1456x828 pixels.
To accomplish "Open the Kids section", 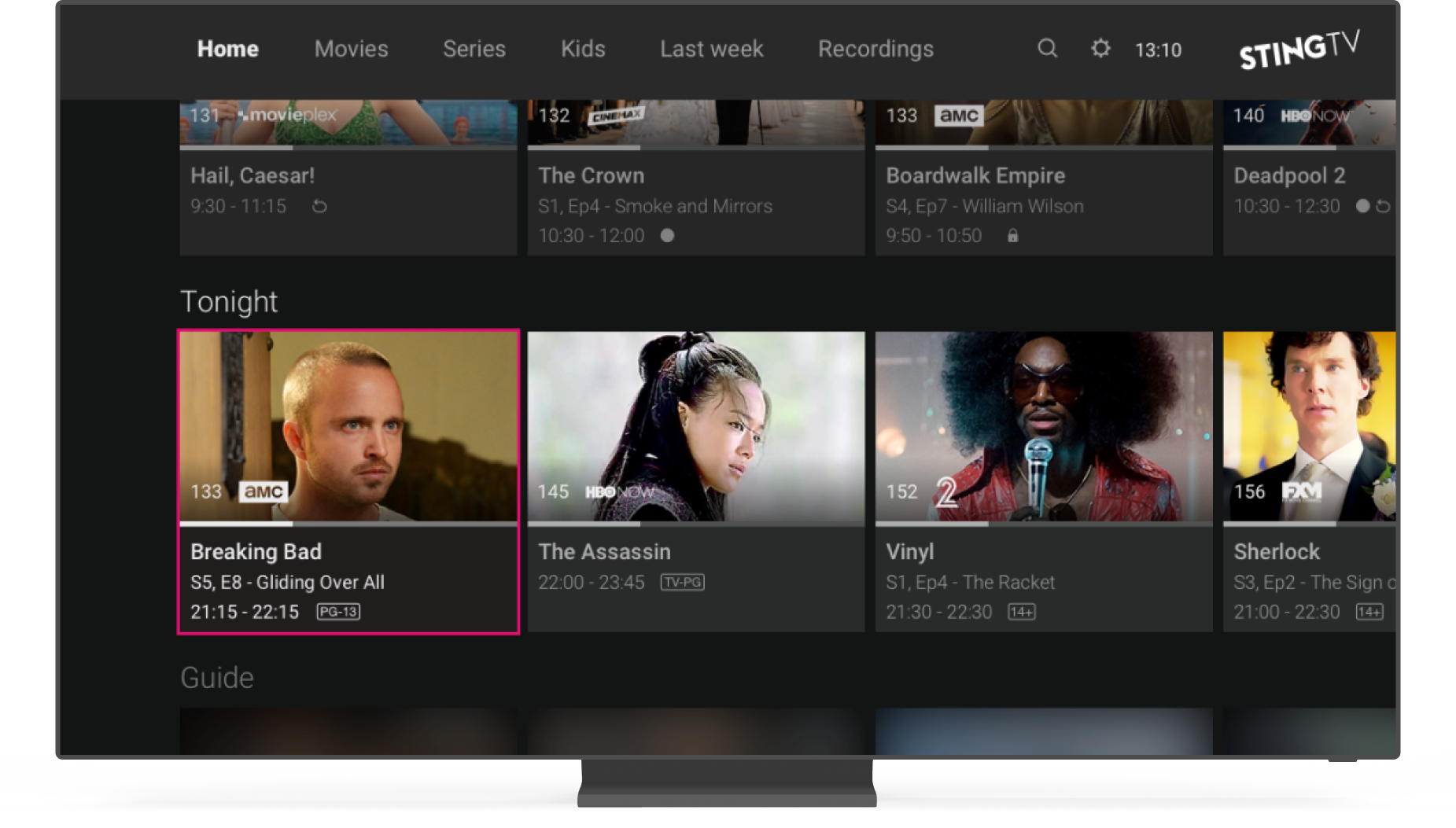I will (x=583, y=49).
